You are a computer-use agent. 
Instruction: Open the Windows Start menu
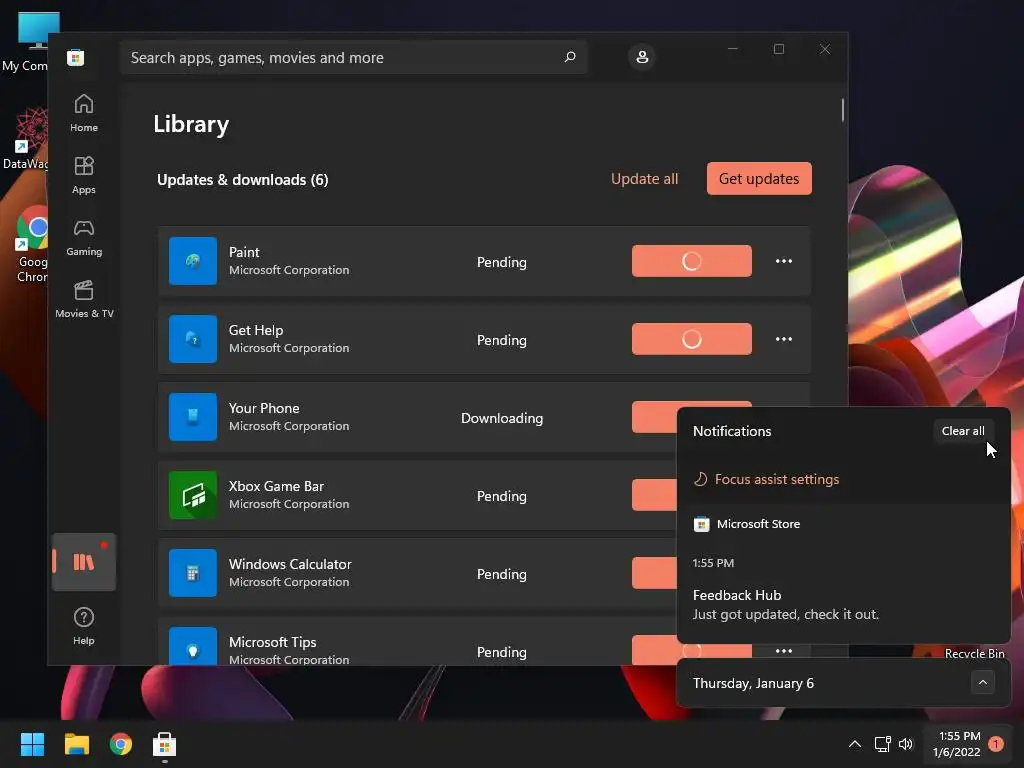point(32,744)
